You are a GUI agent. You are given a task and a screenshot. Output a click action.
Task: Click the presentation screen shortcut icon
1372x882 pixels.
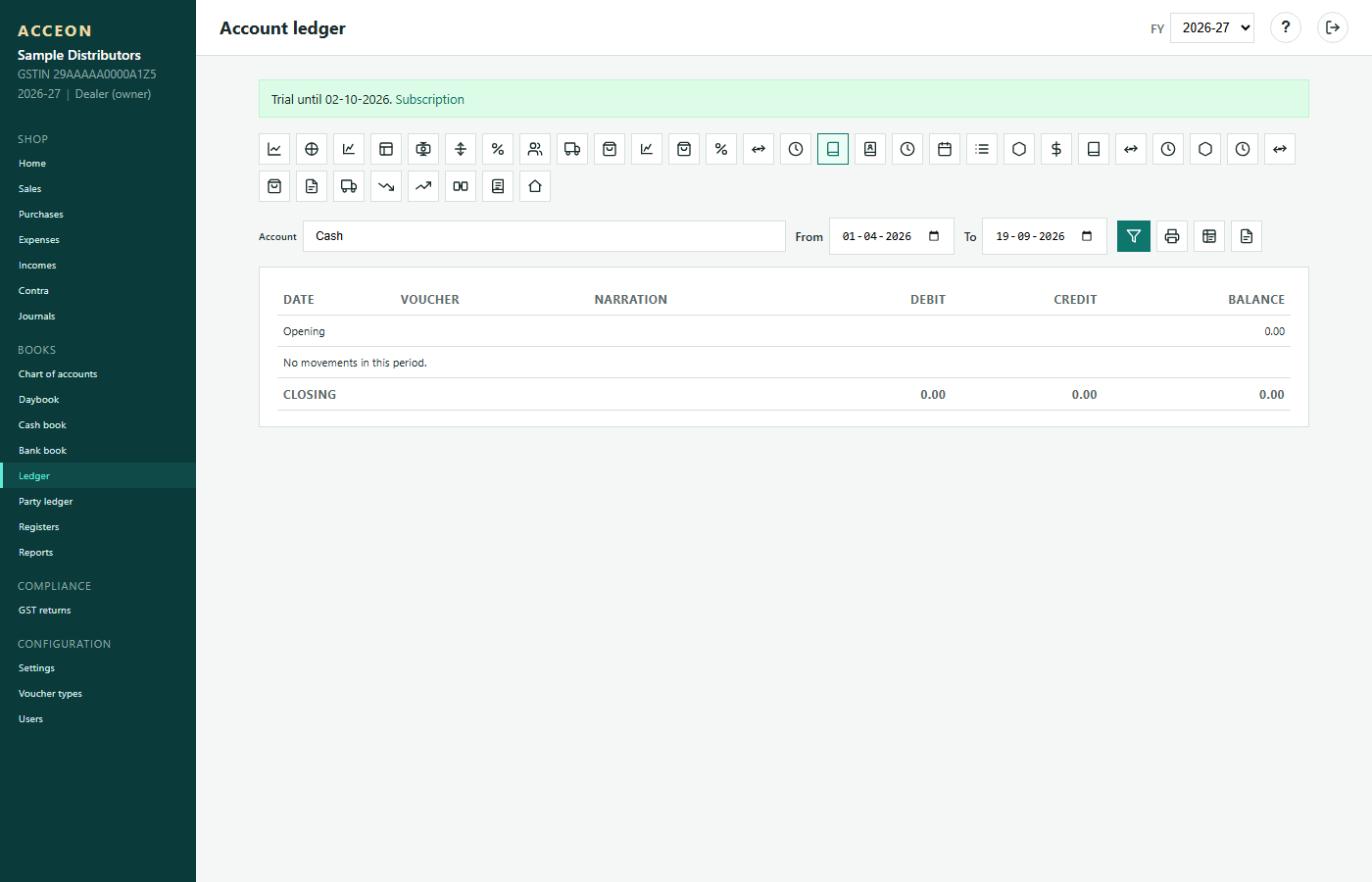(423, 149)
